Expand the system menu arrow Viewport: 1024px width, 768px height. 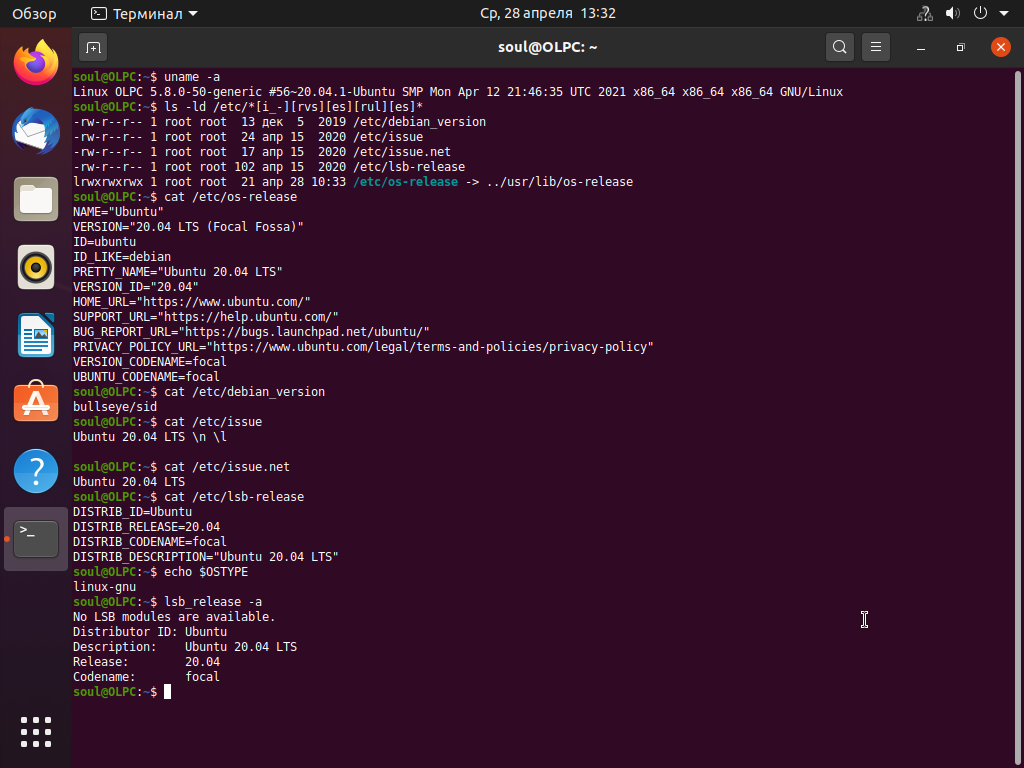coord(1004,13)
